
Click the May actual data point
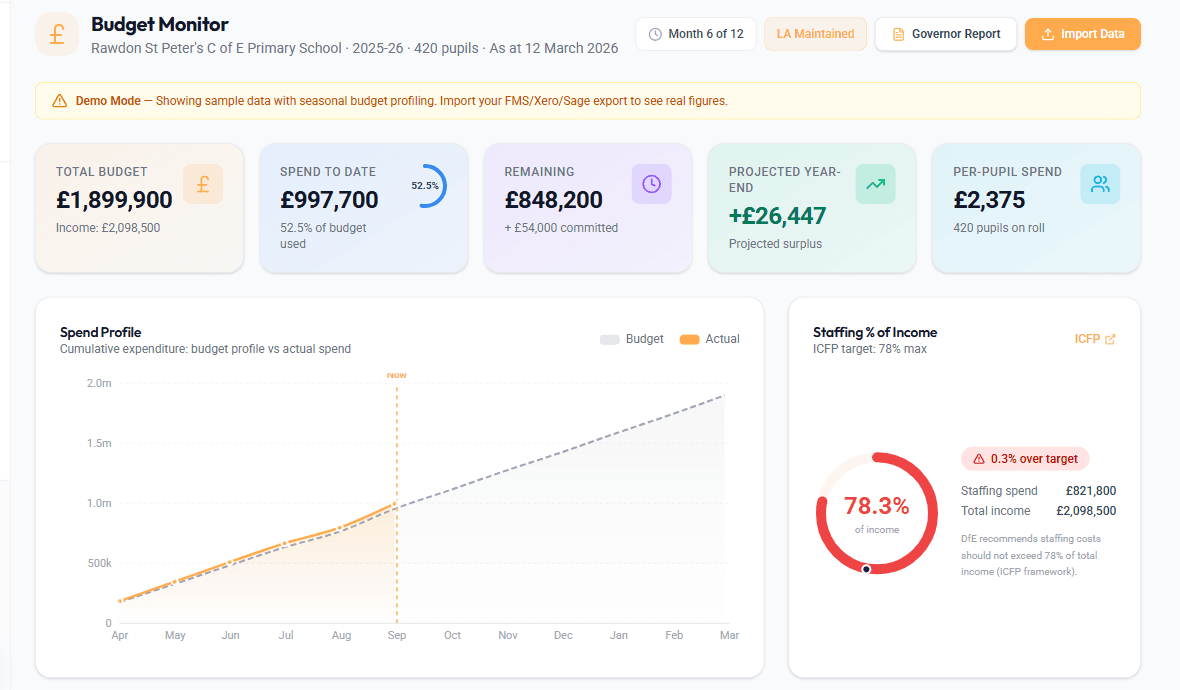click(175, 582)
